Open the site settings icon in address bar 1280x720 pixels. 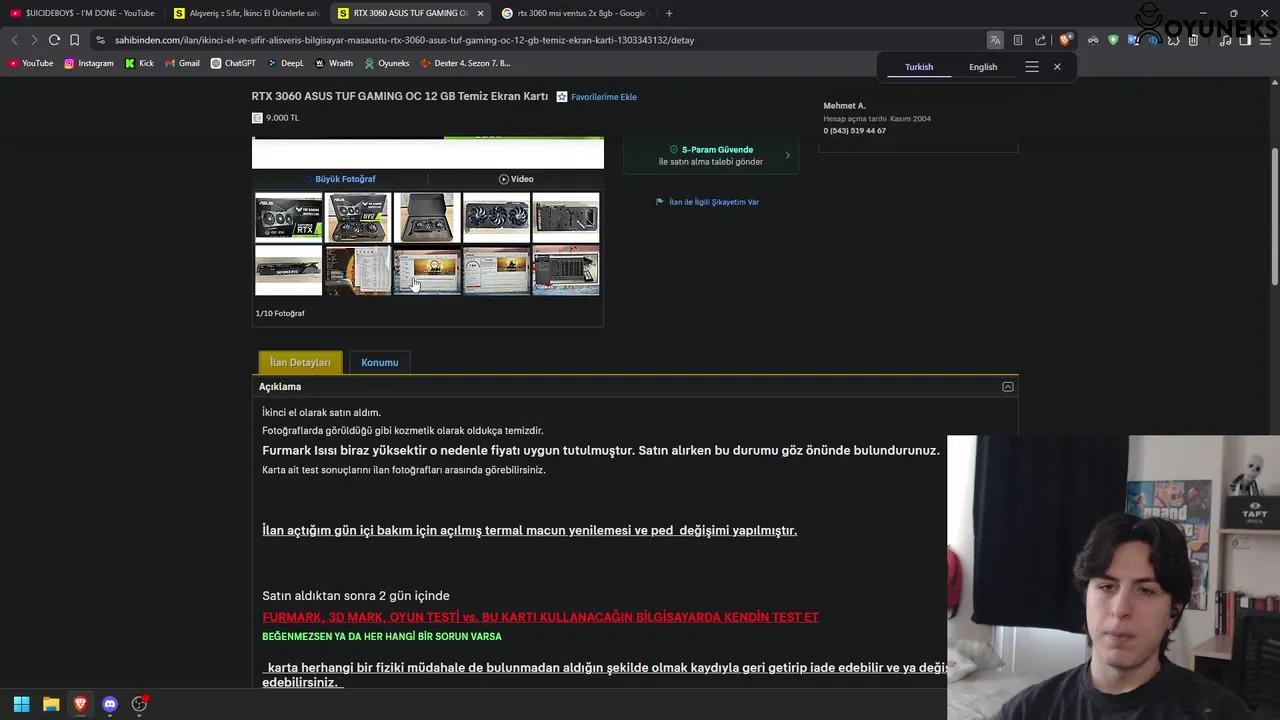[100, 40]
